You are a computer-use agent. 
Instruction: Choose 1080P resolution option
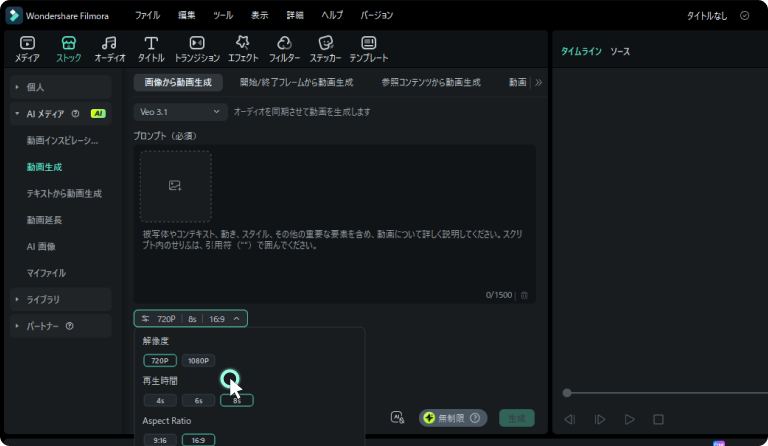pos(199,360)
